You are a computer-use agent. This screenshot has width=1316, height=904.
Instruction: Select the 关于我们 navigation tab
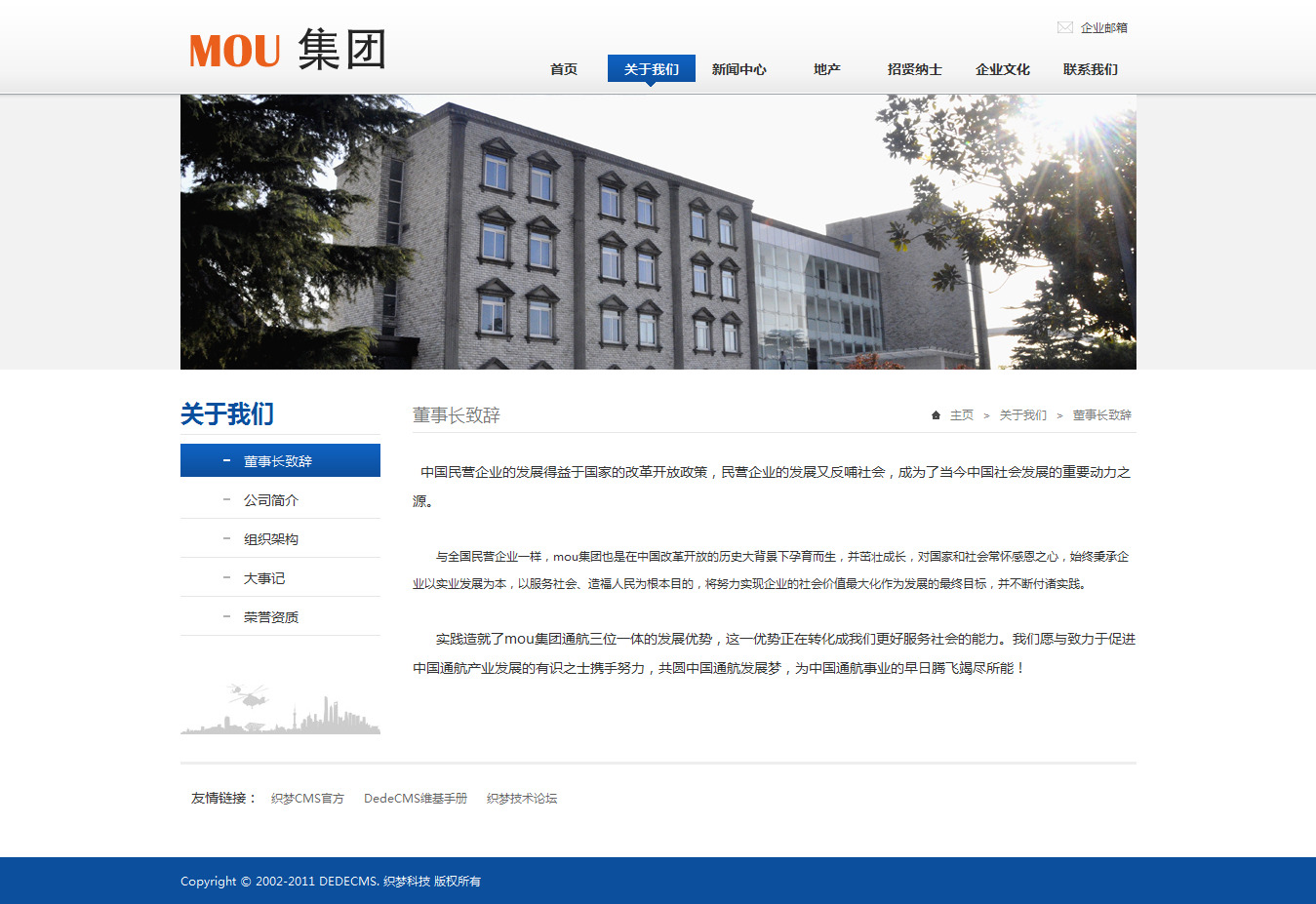tap(651, 69)
